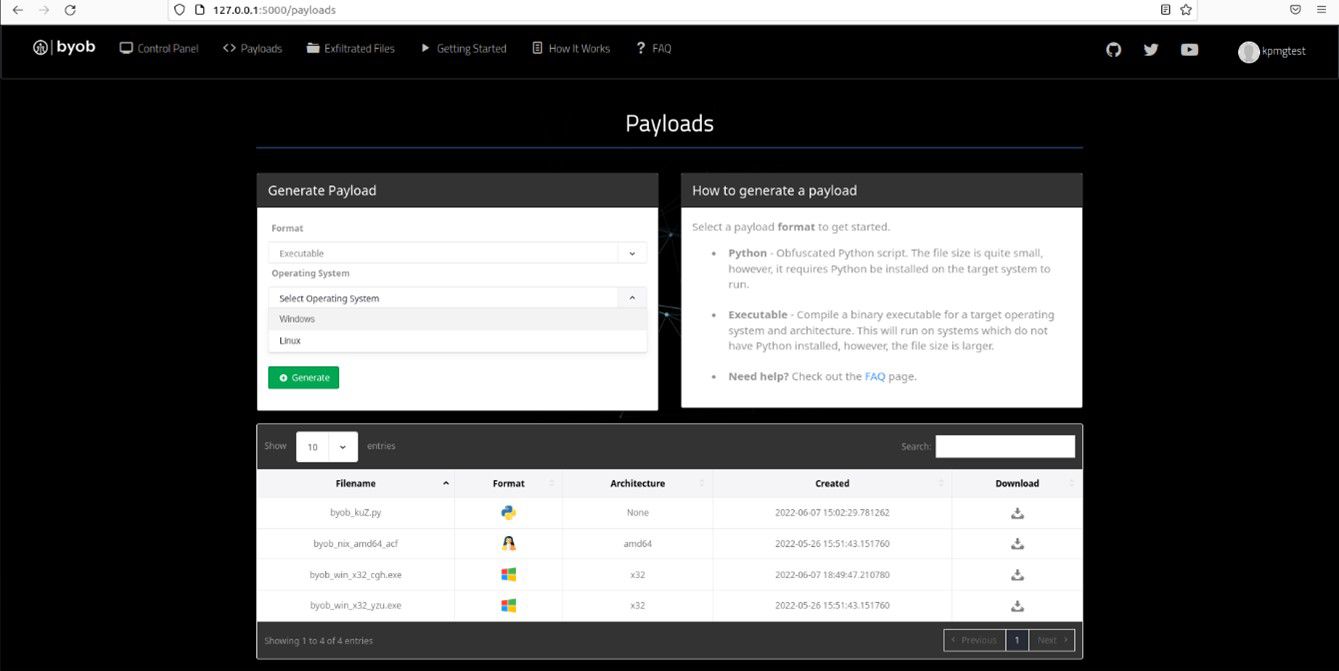Download the byob_kuZ.py payload
This screenshot has width=1339, height=671.
point(1017,513)
